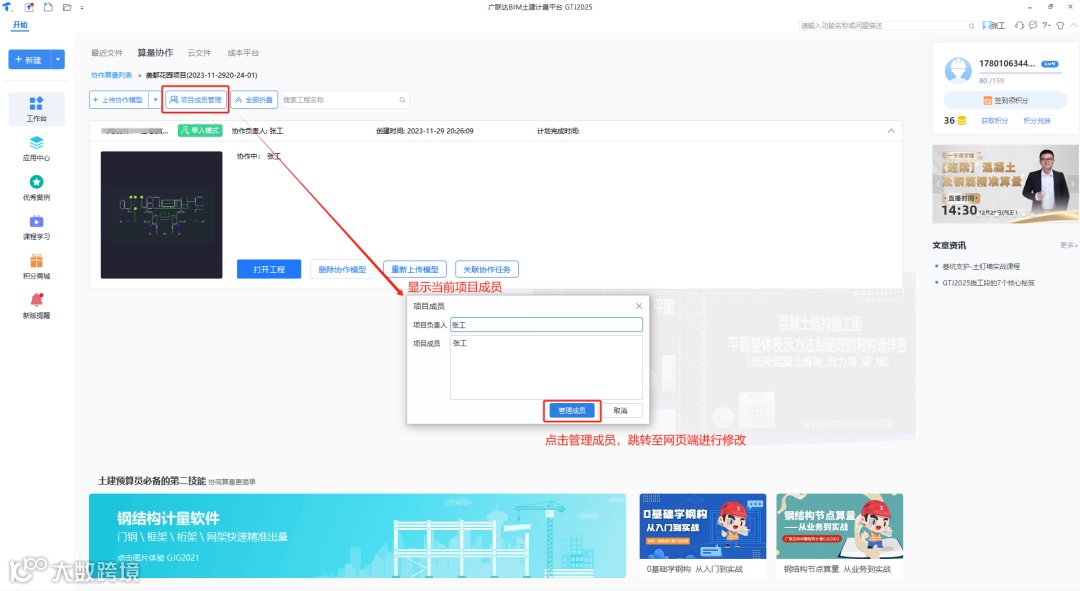Click the 积分兑换 link
Image resolution: width=1080 pixels, height=591 pixels.
1037,121
